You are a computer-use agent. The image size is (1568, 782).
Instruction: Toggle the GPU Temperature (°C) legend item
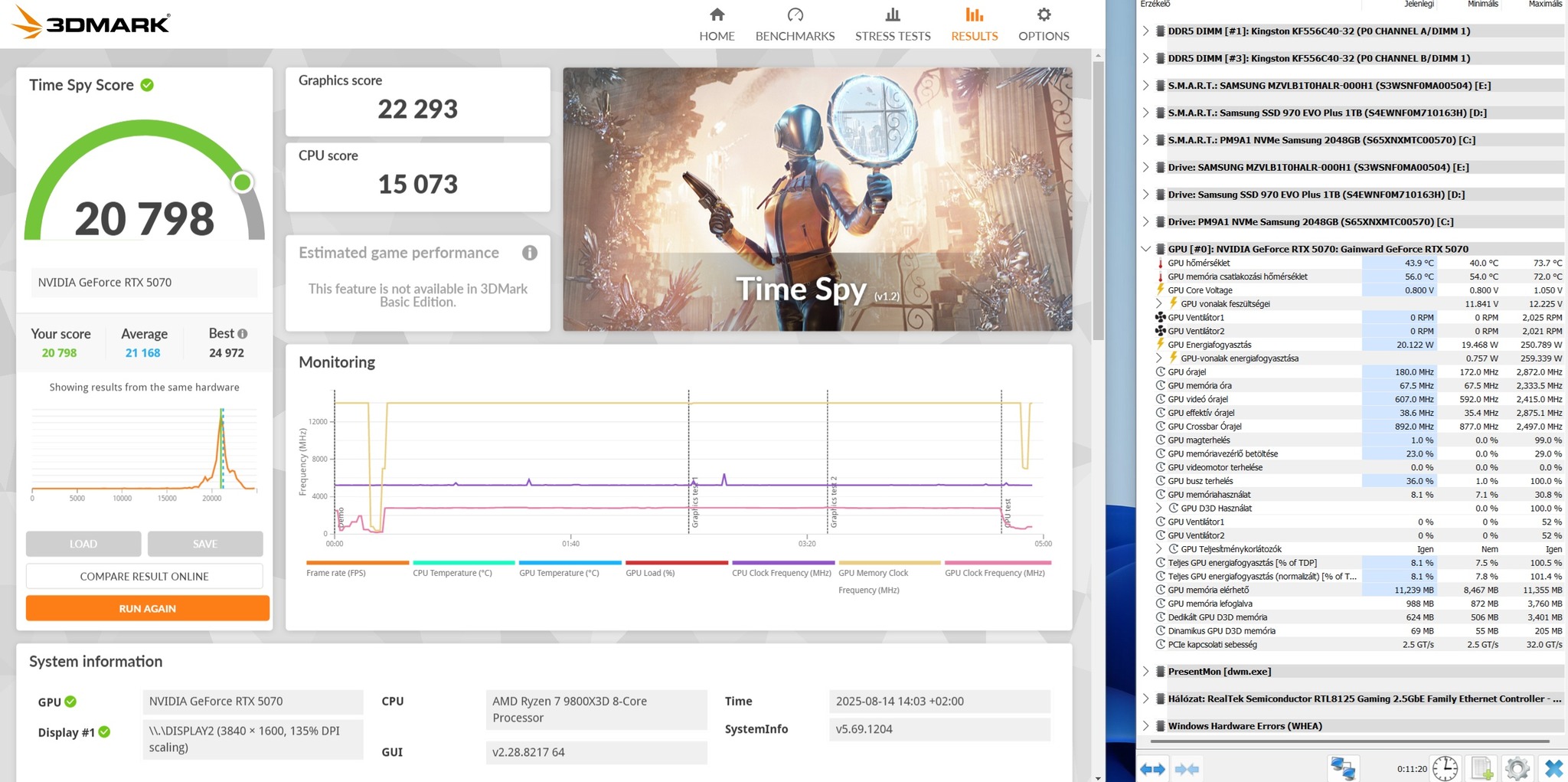[570, 569]
